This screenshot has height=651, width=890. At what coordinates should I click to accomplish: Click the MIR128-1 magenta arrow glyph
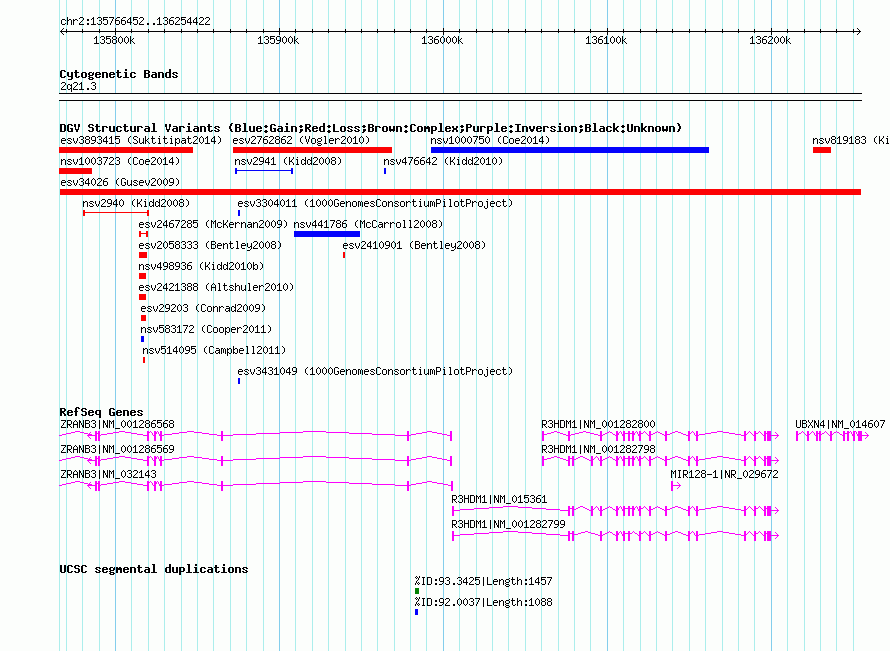point(675,486)
